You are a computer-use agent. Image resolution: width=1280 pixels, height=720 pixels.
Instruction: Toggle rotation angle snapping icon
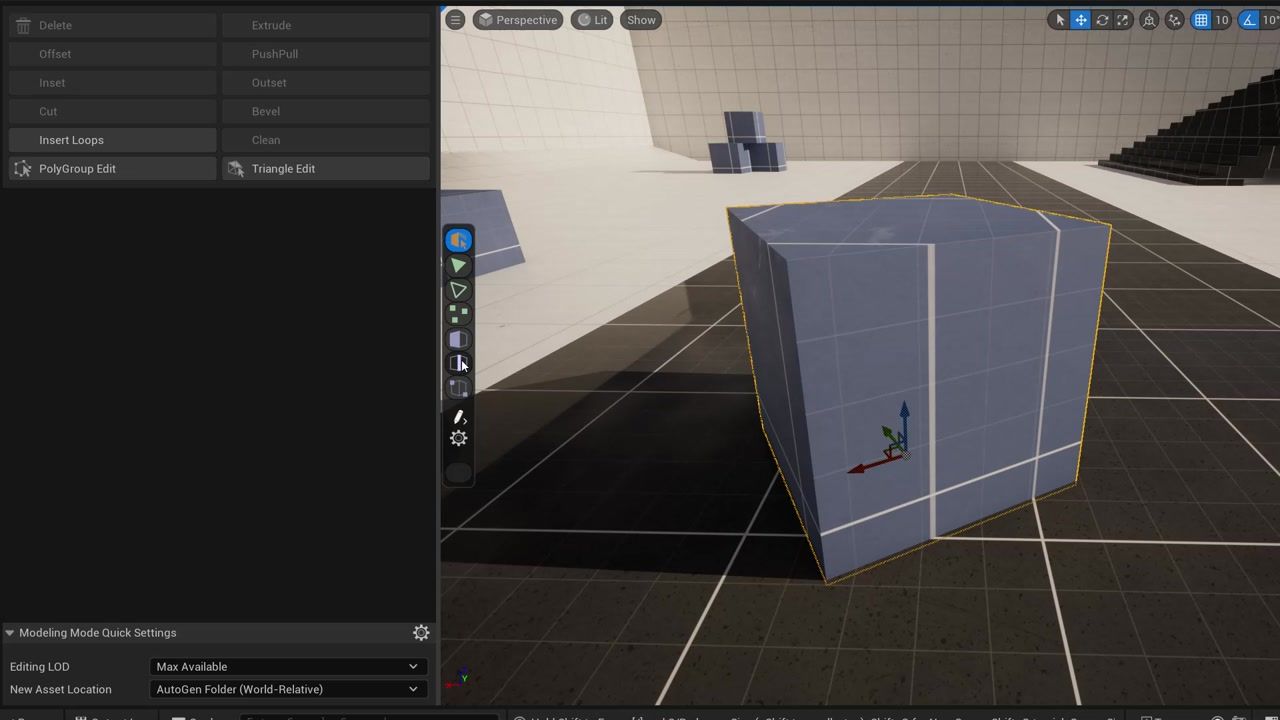pos(1249,20)
